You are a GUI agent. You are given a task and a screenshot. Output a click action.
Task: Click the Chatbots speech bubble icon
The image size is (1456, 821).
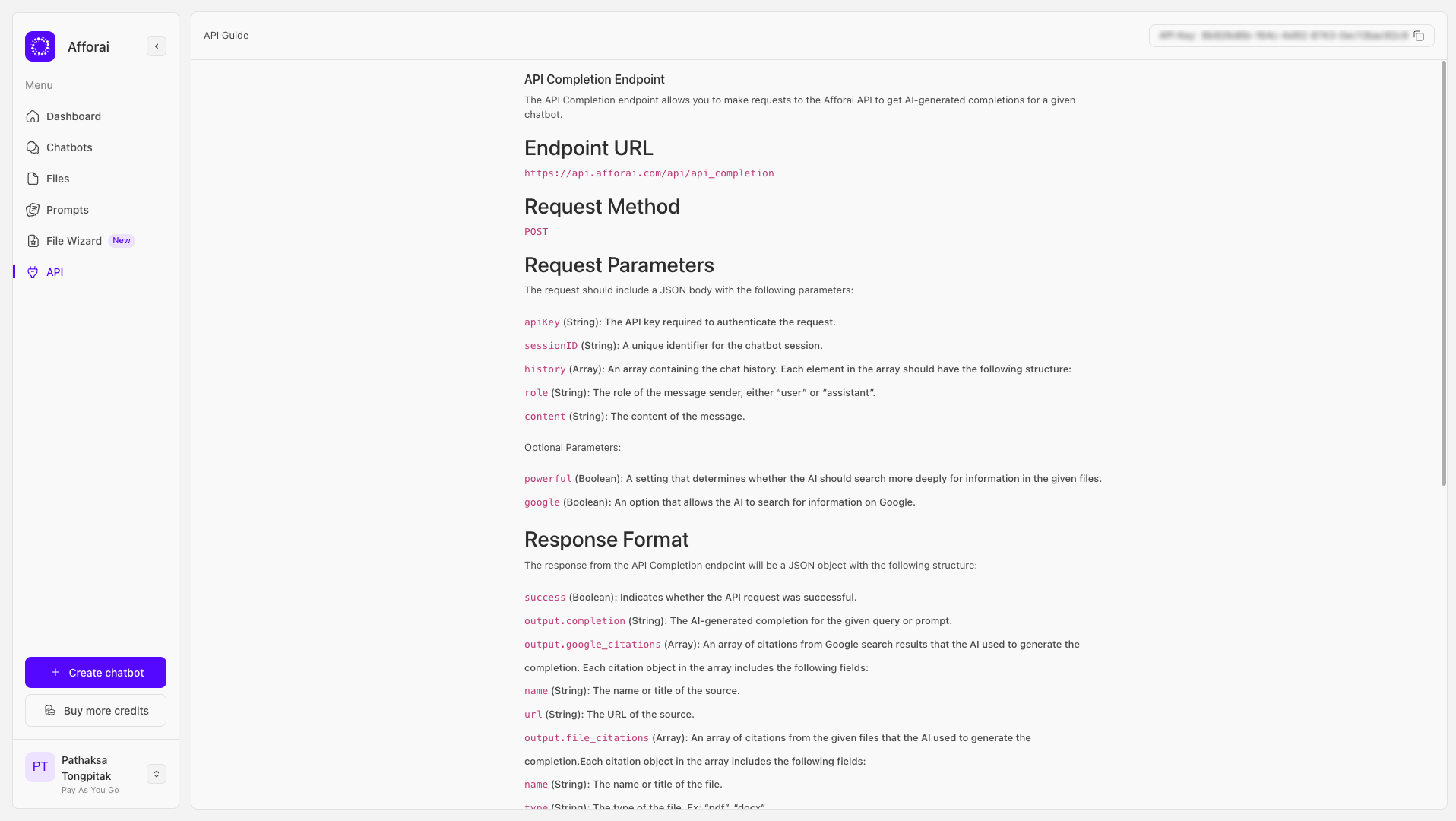(33, 147)
